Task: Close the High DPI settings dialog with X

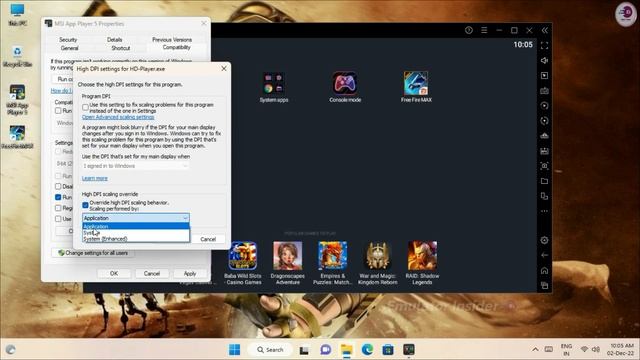Action: tap(224, 69)
